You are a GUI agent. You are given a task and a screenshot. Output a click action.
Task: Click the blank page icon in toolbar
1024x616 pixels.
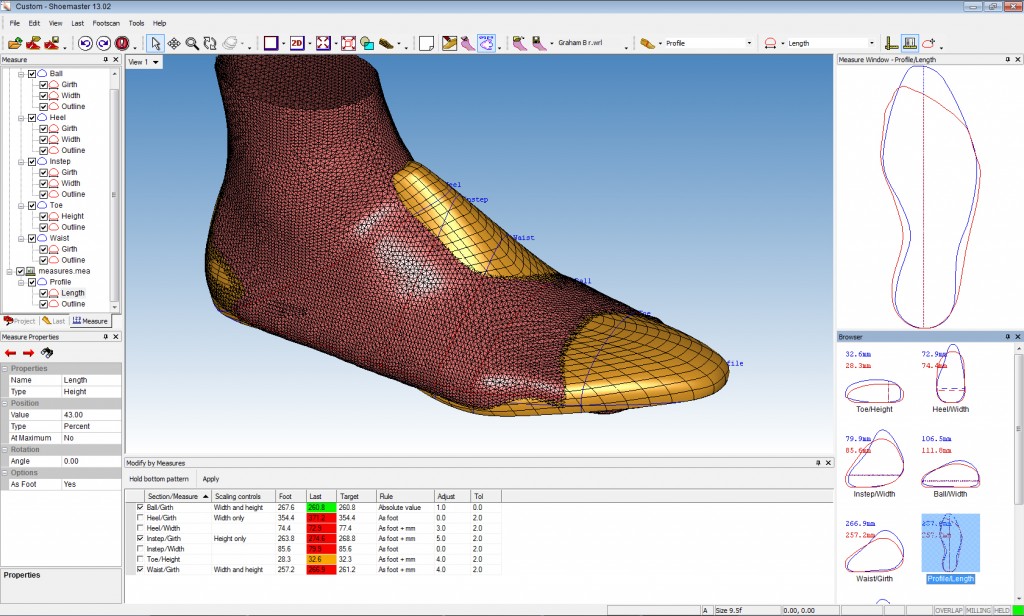pos(426,43)
